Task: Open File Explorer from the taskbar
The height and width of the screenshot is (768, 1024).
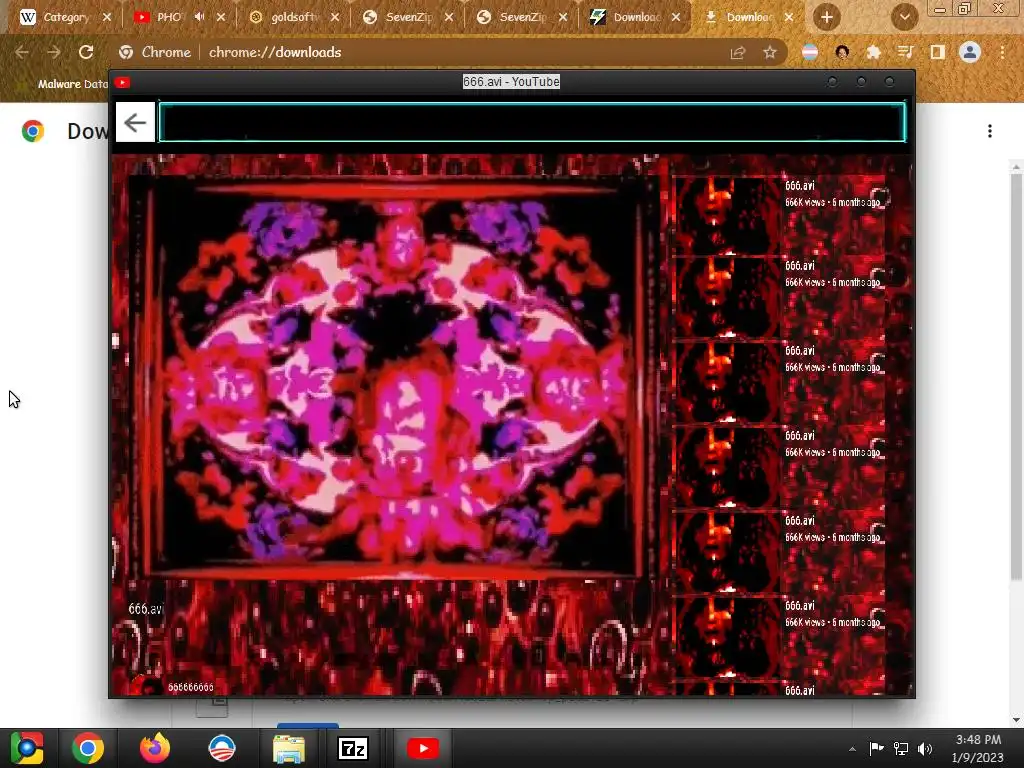Action: point(289,748)
